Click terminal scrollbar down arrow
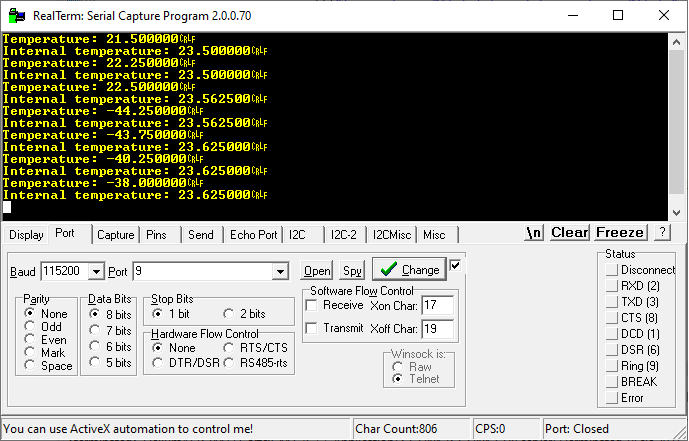This screenshot has width=689, height=441. click(x=676, y=213)
